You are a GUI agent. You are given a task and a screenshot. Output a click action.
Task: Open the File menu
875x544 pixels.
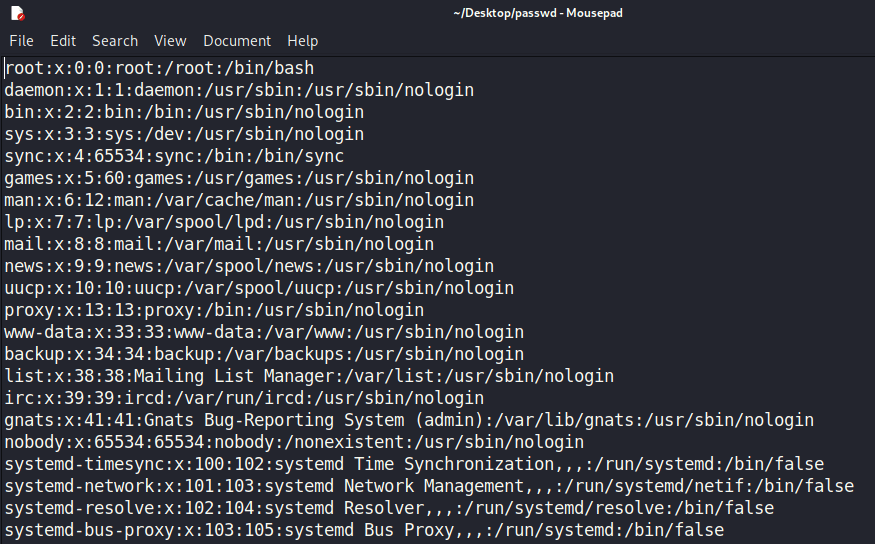point(21,41)
